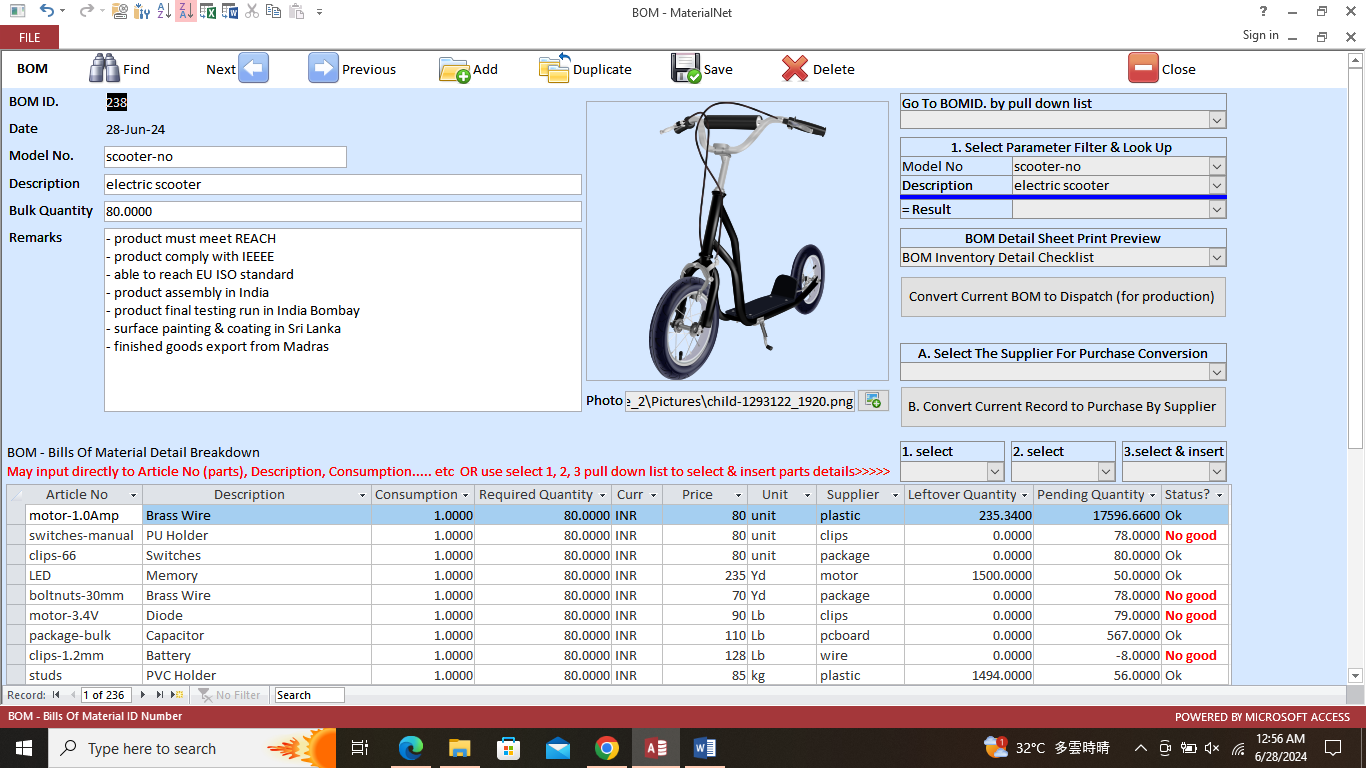Image resolution: width=1366 pixels, height=768 pixels.
Task: Click Redo in quick access toolbar
Action: [86, 11]
